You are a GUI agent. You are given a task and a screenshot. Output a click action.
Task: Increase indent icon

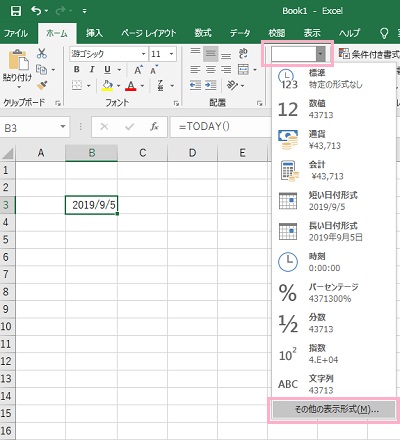coord(211,85)
